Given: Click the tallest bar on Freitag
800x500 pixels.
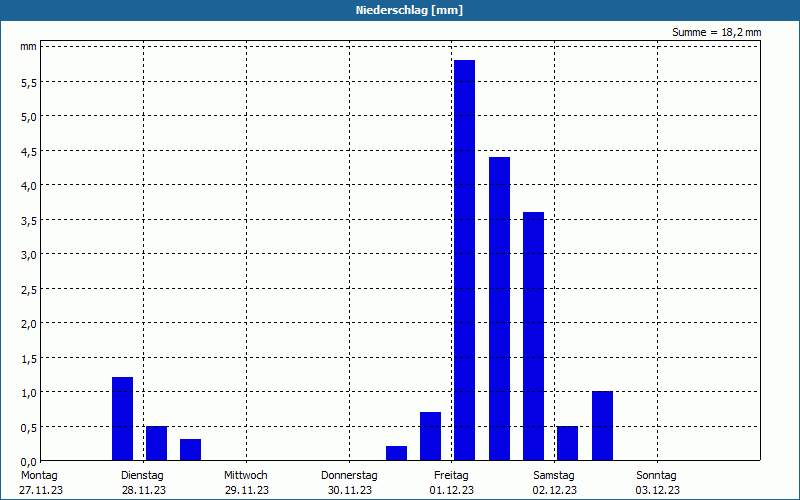Looking at the screenshot, I should (x=464, y=260).
